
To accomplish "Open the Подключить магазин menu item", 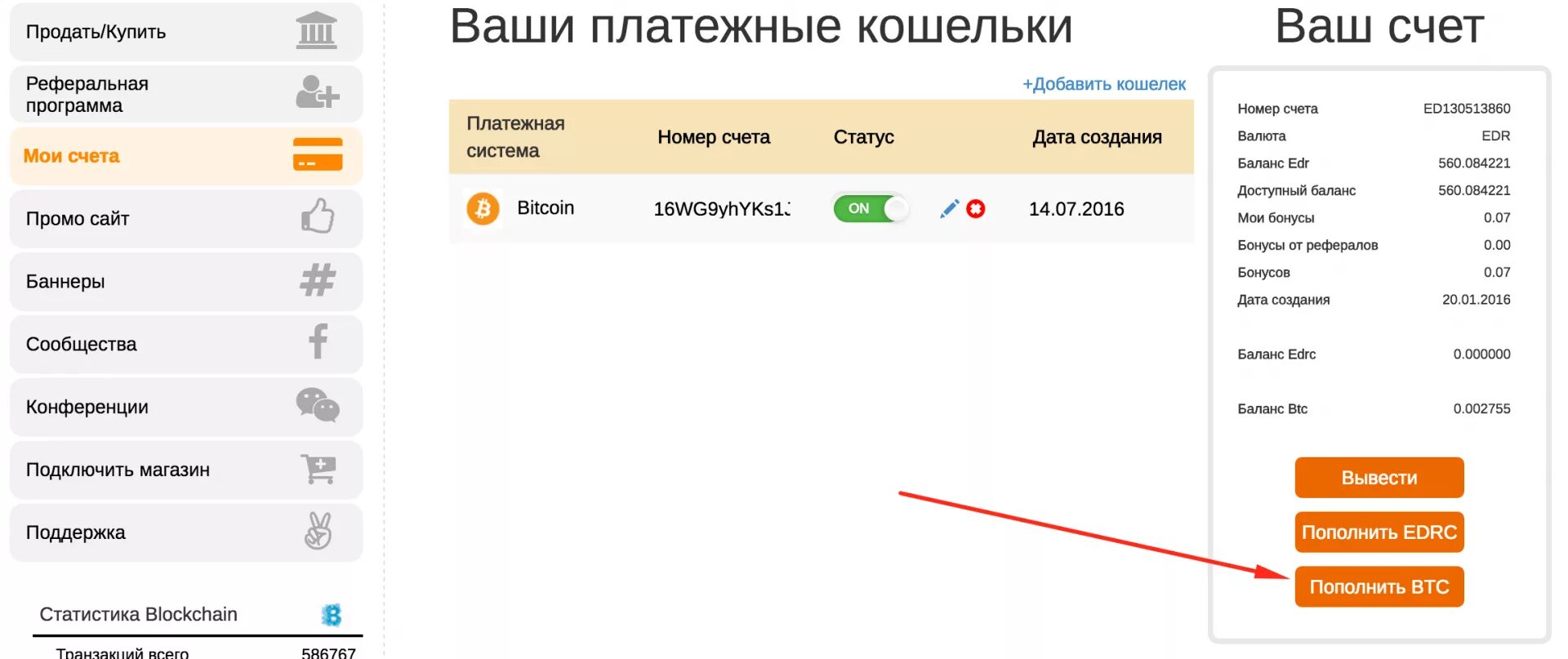I will point(186,470).
